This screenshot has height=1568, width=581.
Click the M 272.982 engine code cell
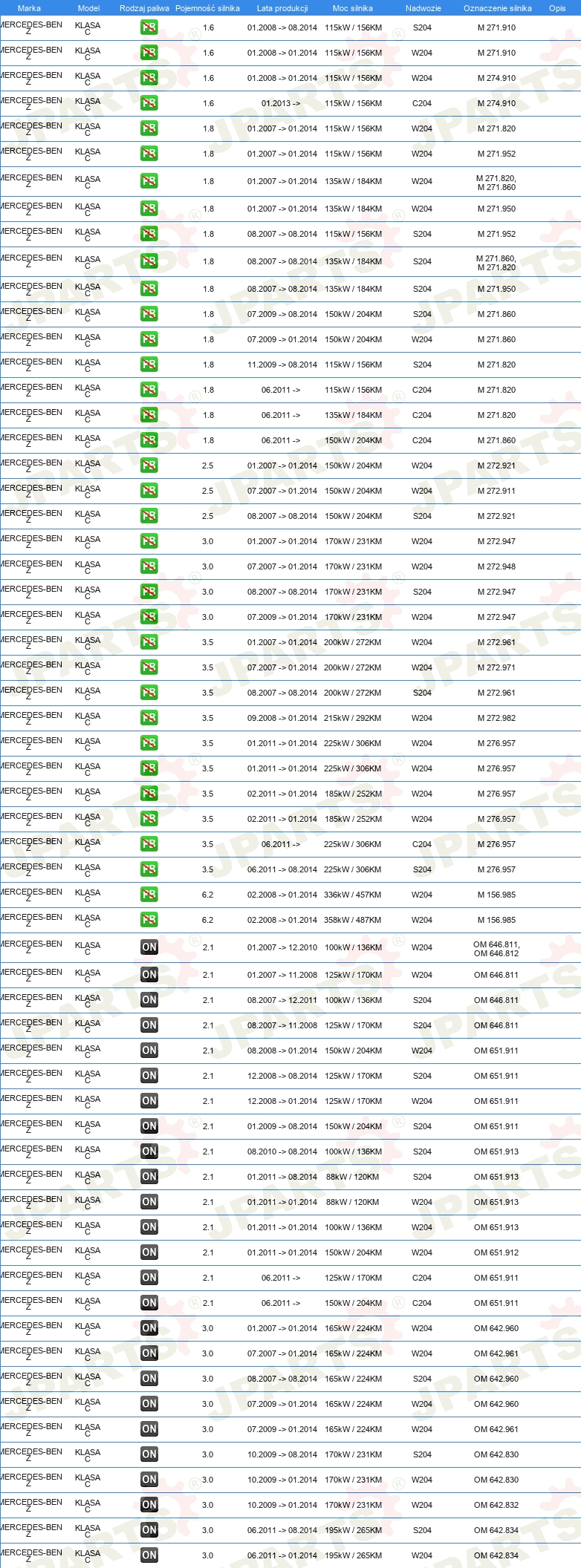(496, 718)
